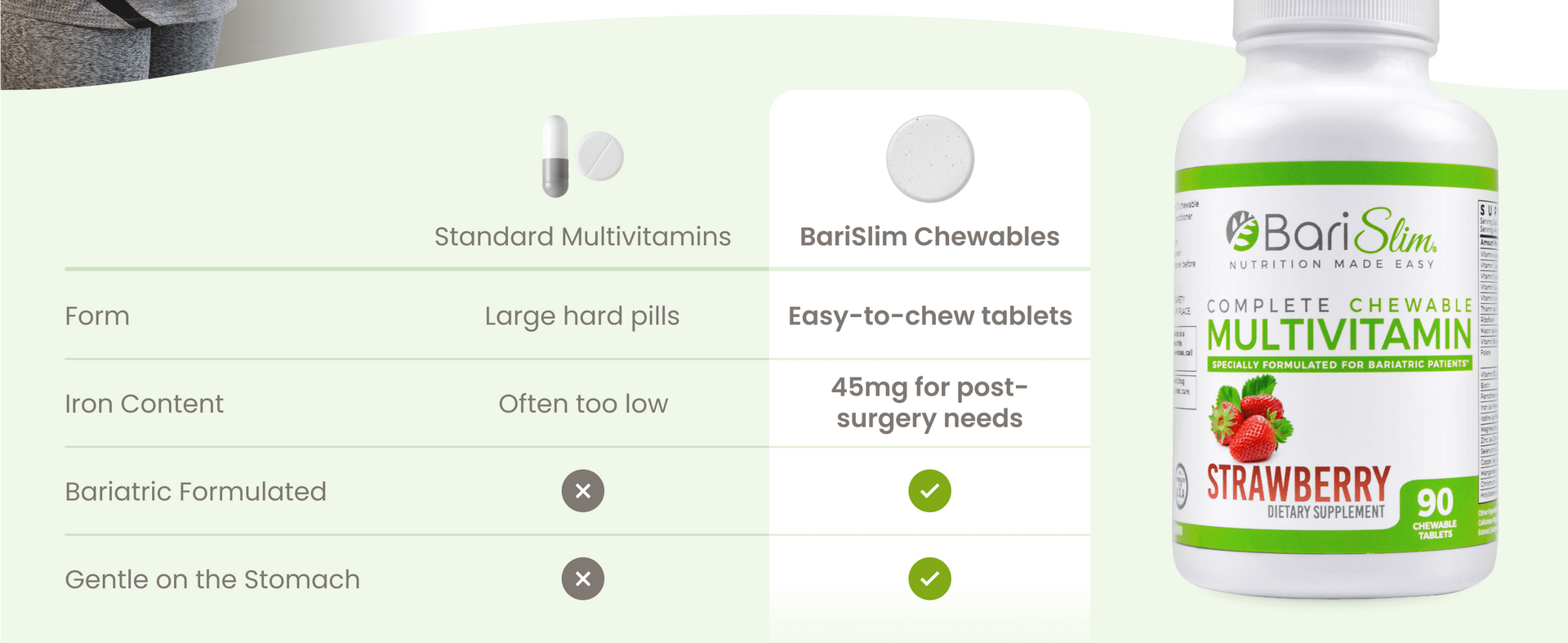
Task: Click the gray capsule pill icon
Action: coord(555,156)
